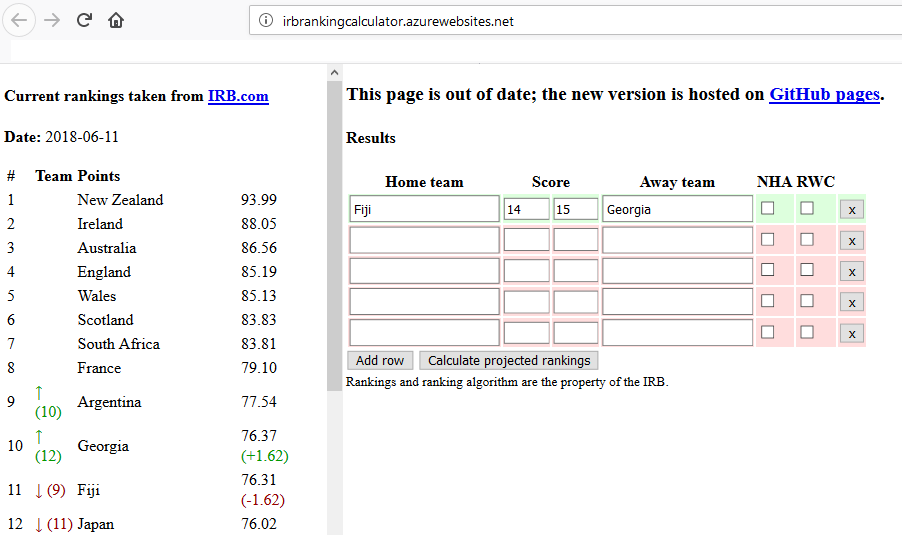
Task: Show site information icon in address bar
Action: [x=266, y=21]
